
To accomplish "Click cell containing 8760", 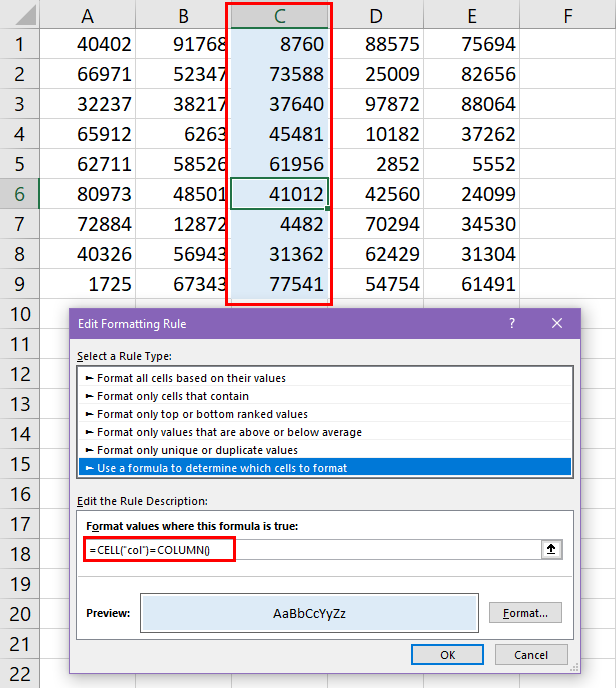I will [279, 44].
